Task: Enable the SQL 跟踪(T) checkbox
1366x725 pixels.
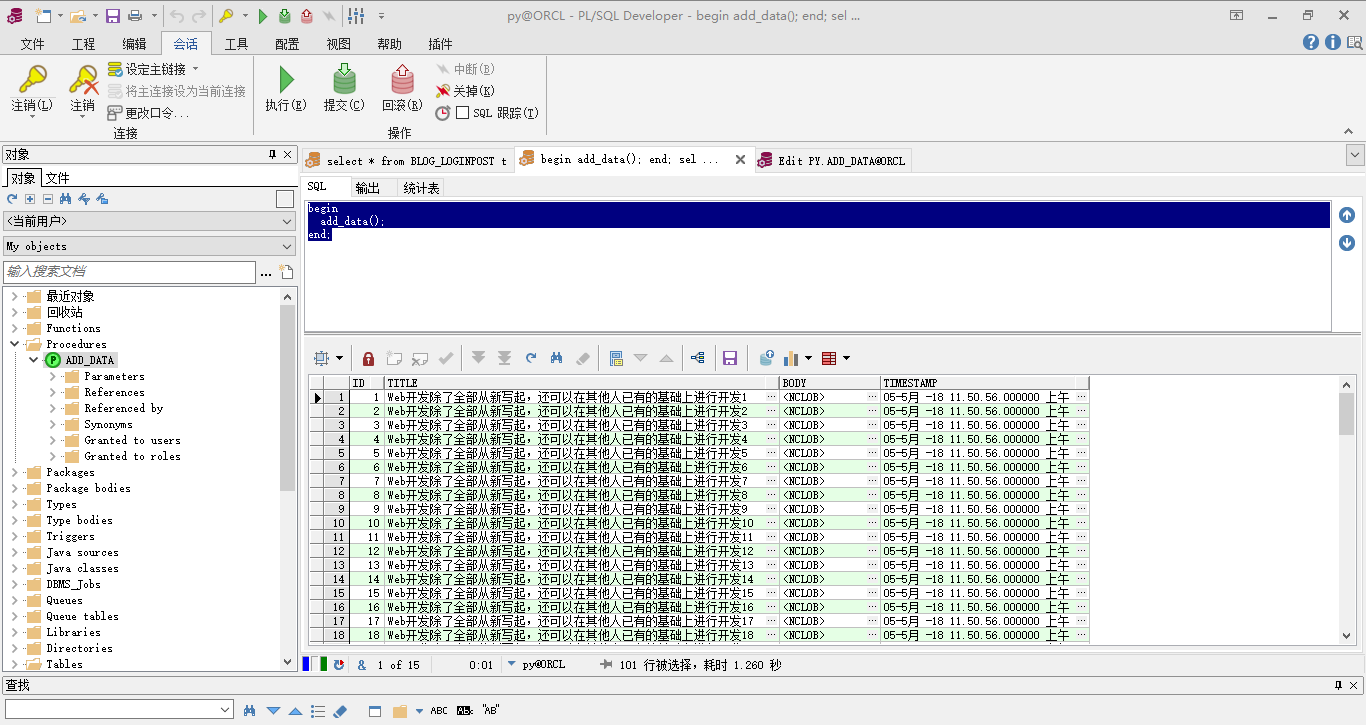Action: coord(462,113)
